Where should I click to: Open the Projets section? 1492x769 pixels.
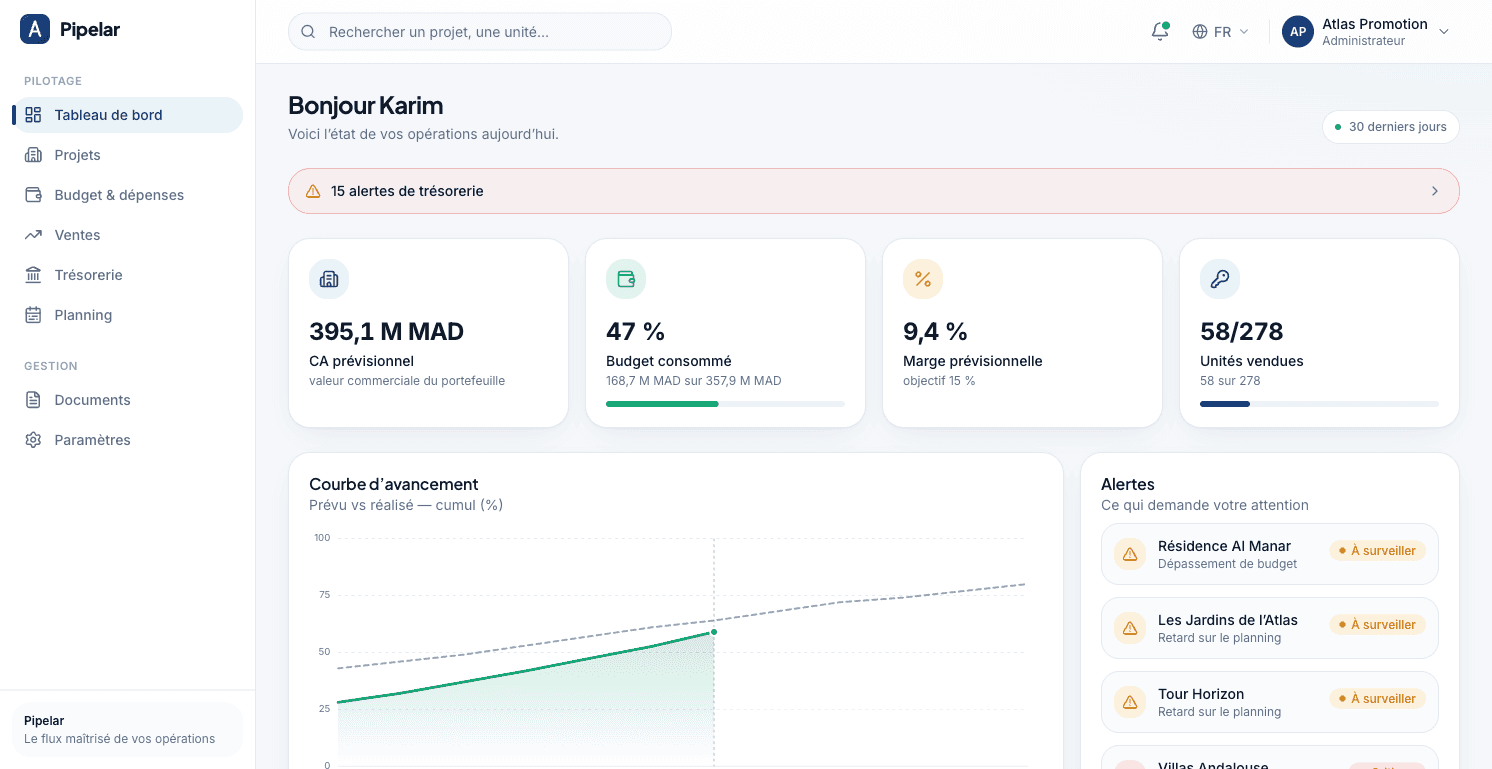(128, 155)
